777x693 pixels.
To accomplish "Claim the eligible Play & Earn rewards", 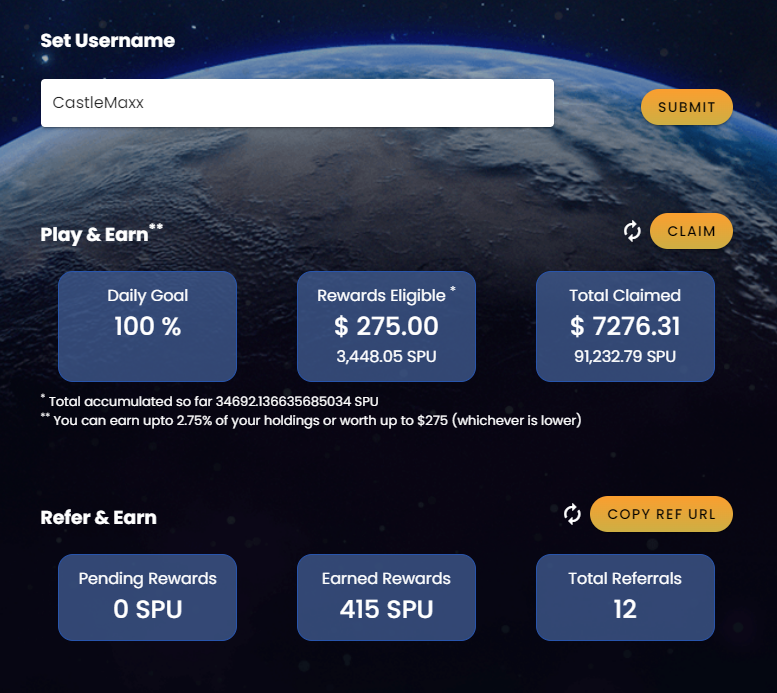I will pyautogui.click(x=691, y=231).
